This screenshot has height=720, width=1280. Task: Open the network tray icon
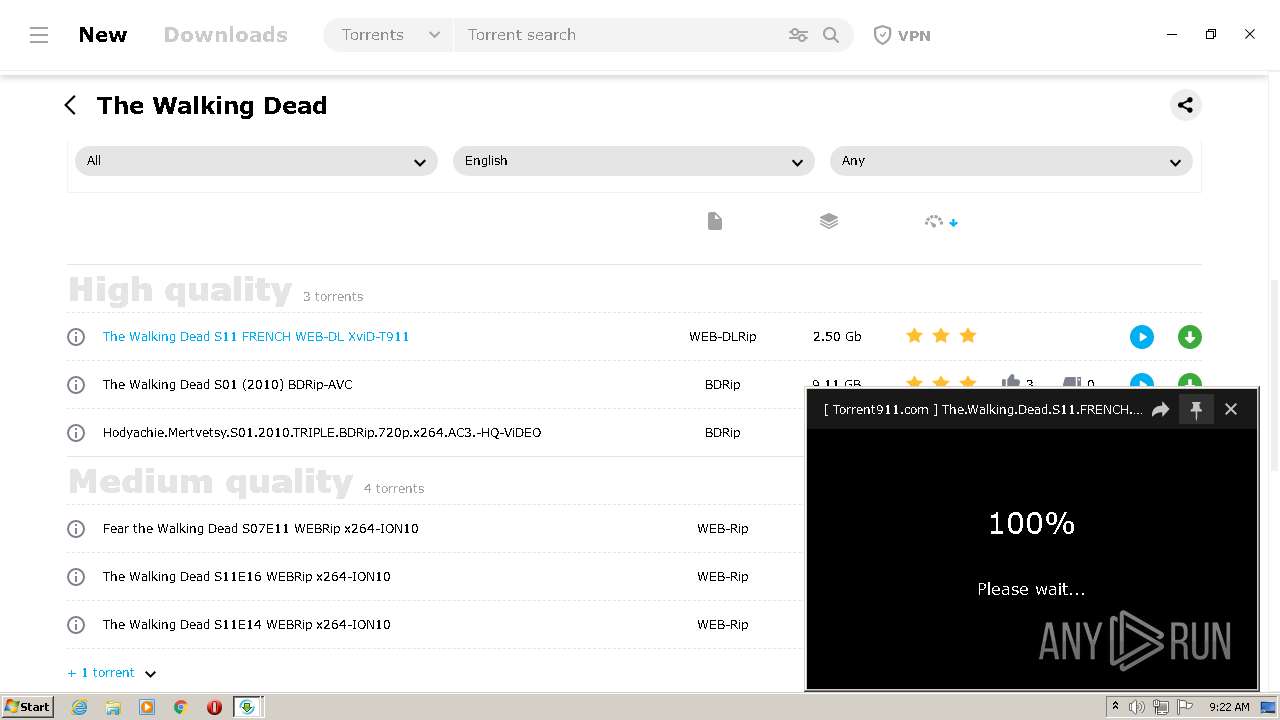tap(1161, 707)
